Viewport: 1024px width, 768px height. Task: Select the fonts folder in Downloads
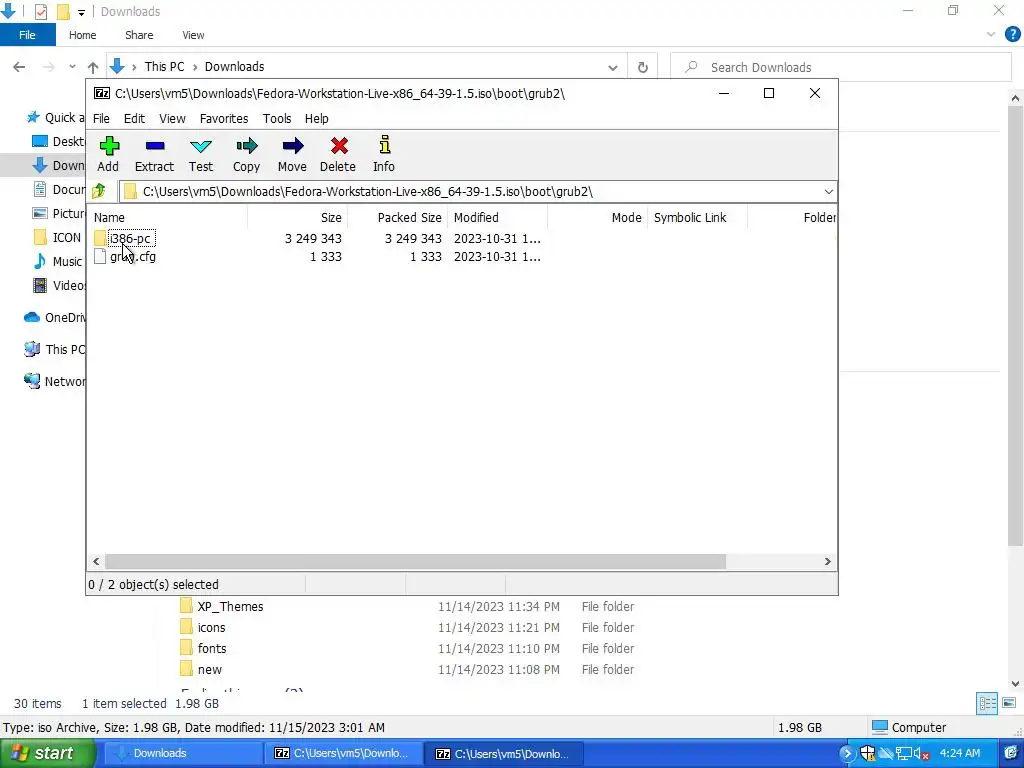[x=204, y=648]
